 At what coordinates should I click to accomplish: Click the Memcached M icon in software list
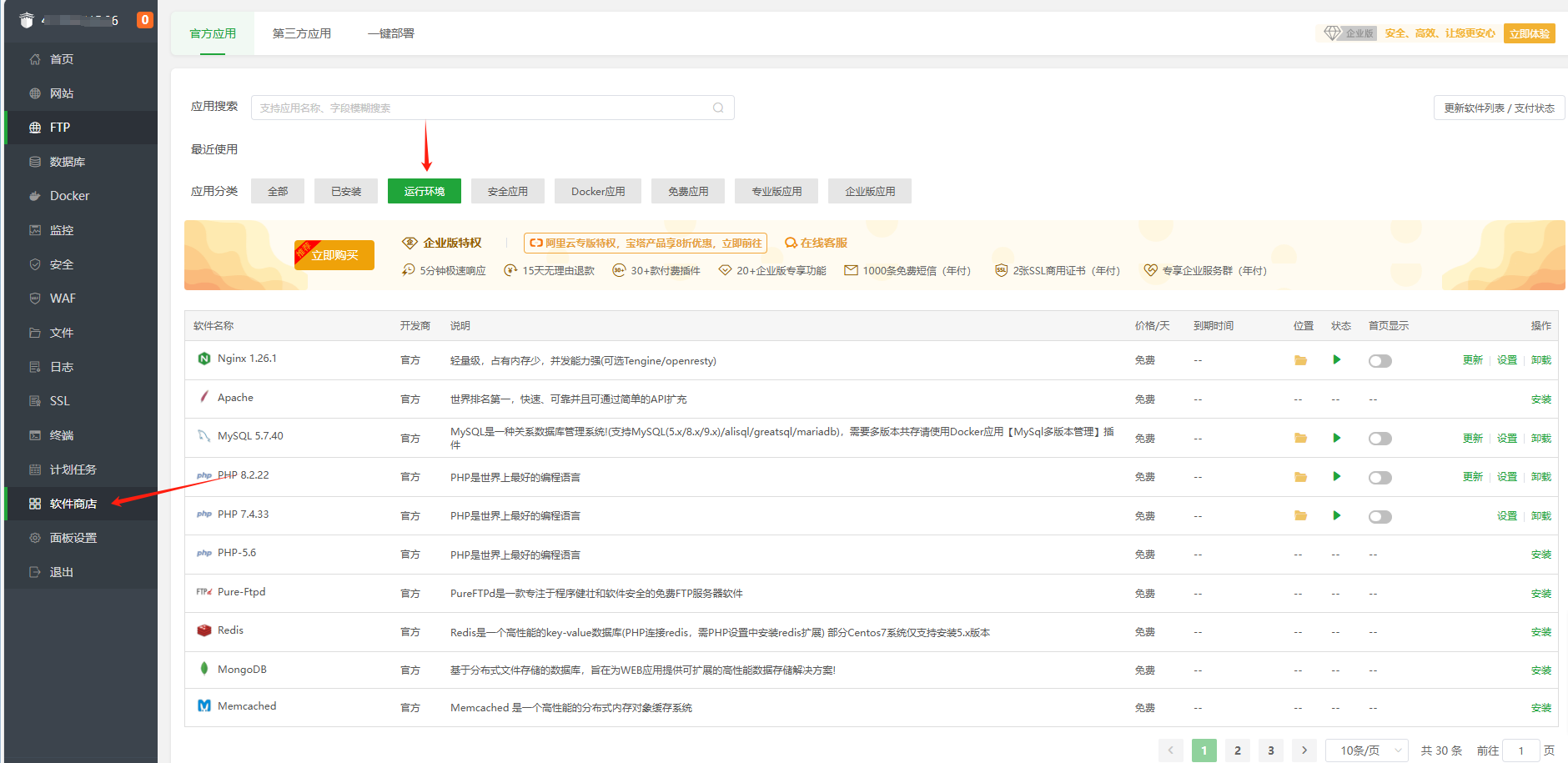coord(204,705)
